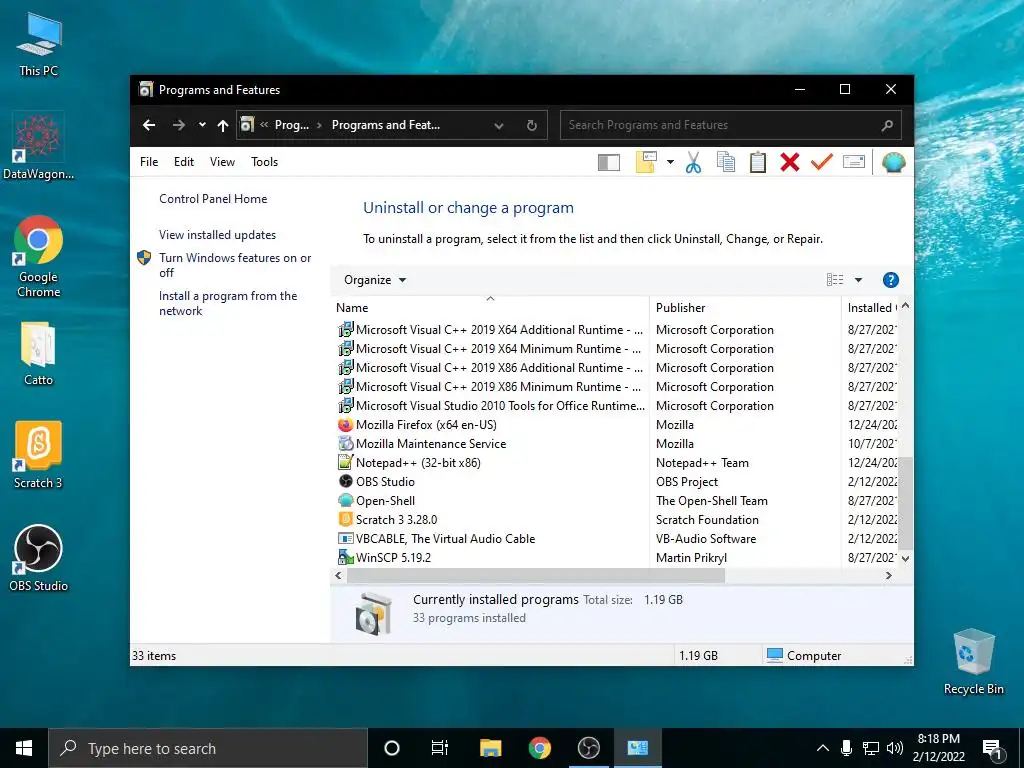Viewport: 1024px width, 768px height.
Task: Click Turn Windows features on or off
Action: click(x=235, y=265)
